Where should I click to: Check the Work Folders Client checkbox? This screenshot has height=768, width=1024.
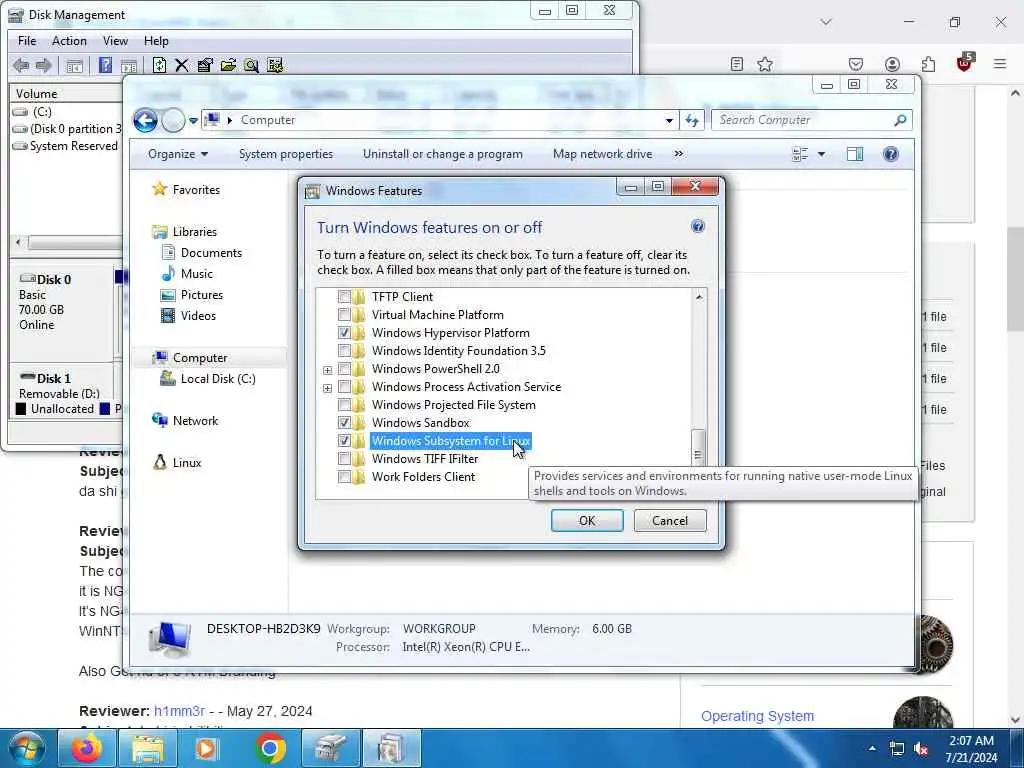(344, 477)
